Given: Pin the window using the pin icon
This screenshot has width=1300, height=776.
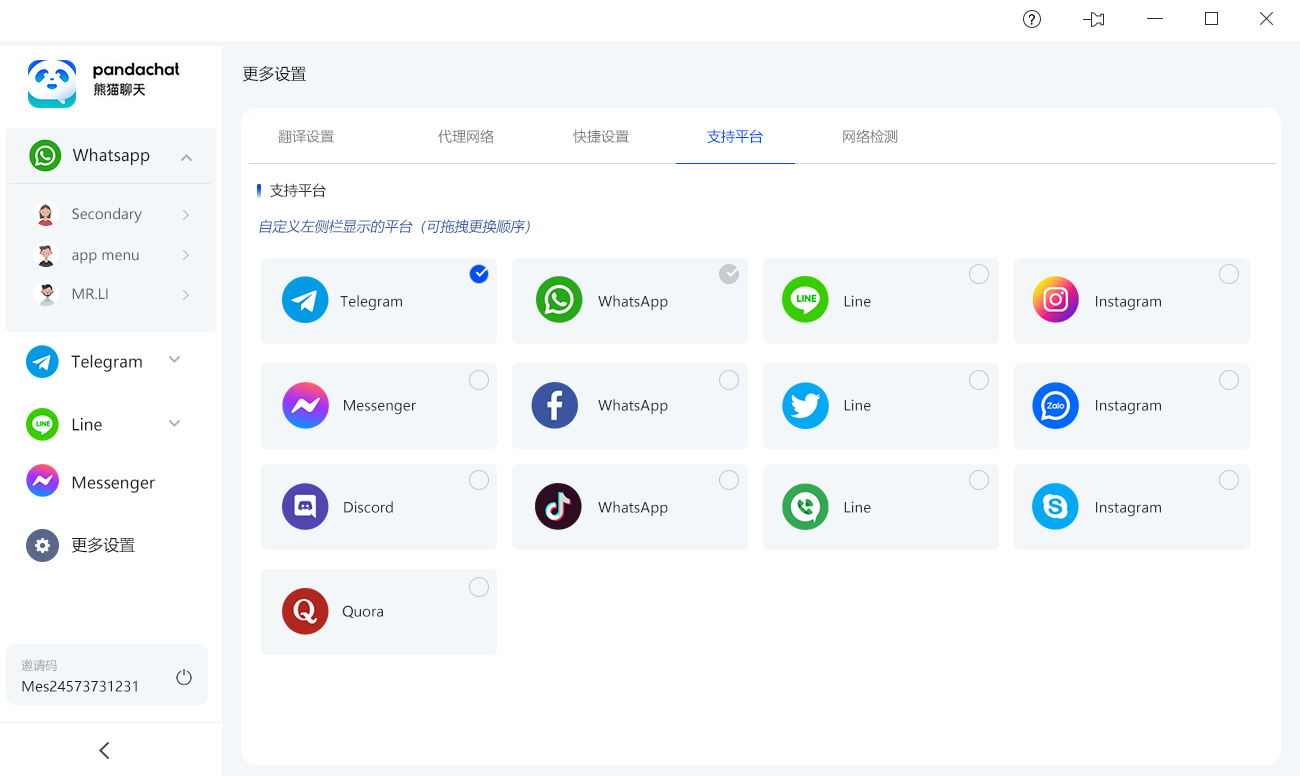Looking at the screenshot, I should click(x=1094, y=19).
